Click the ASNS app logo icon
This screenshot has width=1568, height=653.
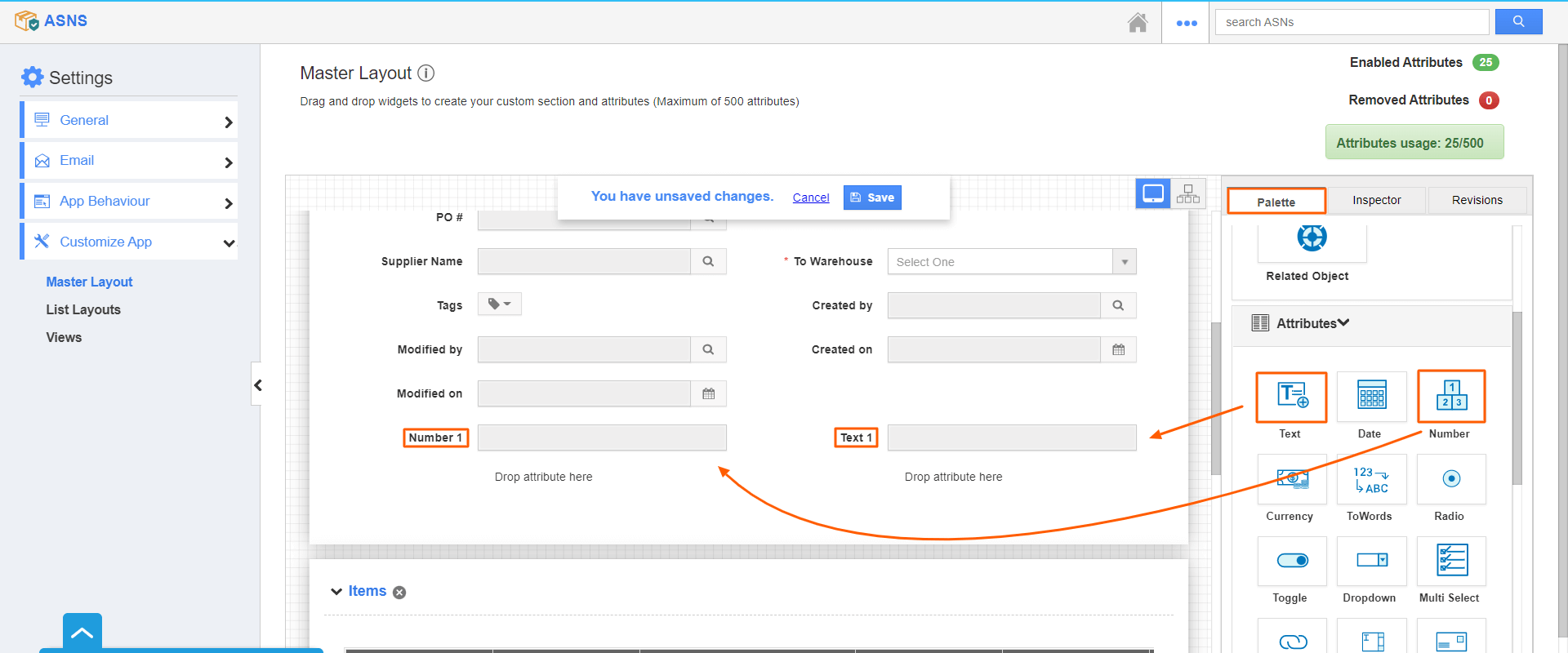tap(26, 20)
